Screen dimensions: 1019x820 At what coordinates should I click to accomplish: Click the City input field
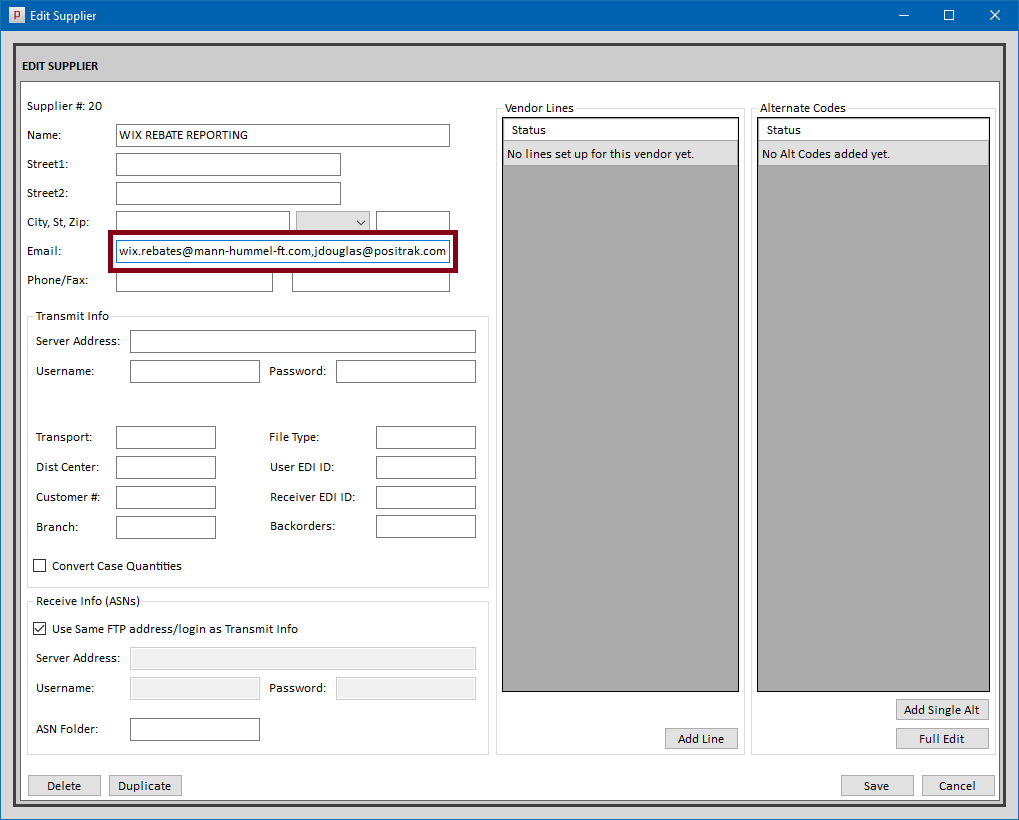coord(203,222)
